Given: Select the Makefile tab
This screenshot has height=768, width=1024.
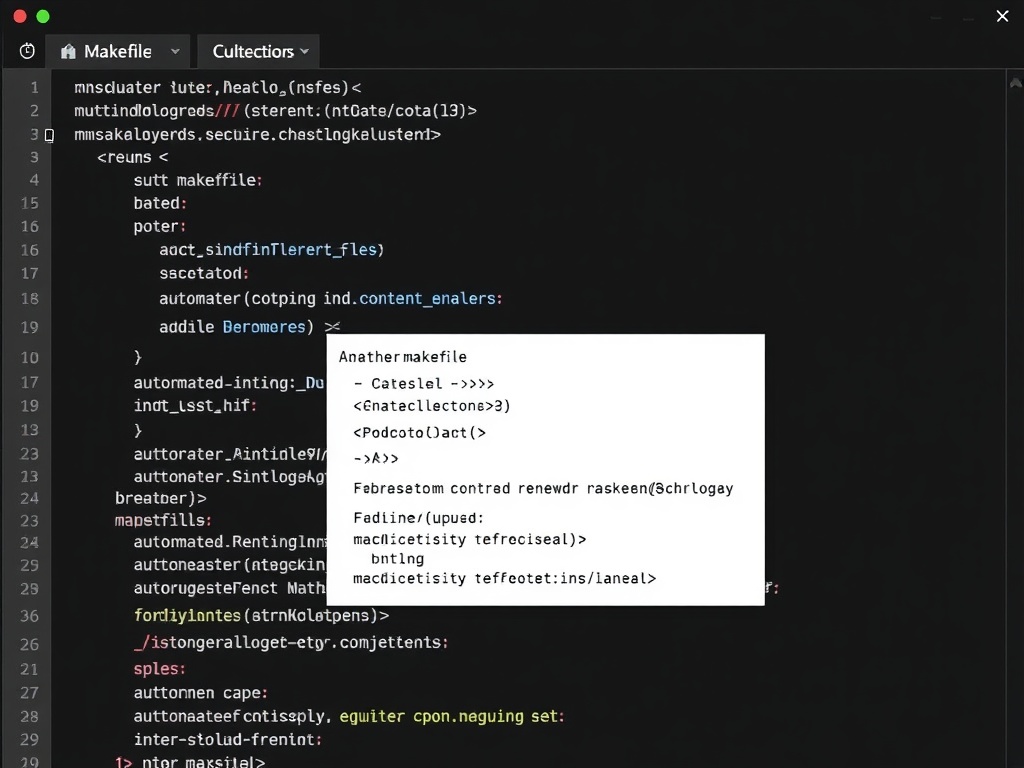Looking at the screenshot, I should coord(118,51).
